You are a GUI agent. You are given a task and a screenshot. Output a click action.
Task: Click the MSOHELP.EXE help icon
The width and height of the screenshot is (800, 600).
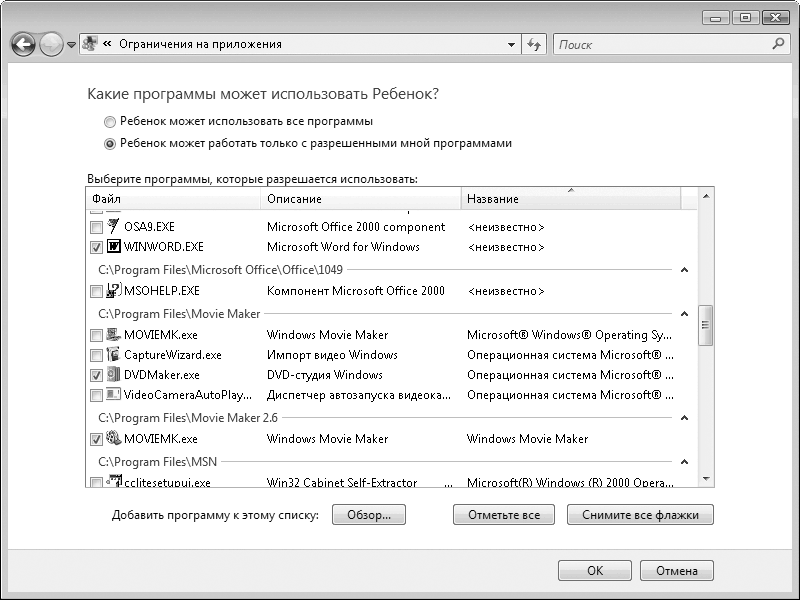click(113, 291)
